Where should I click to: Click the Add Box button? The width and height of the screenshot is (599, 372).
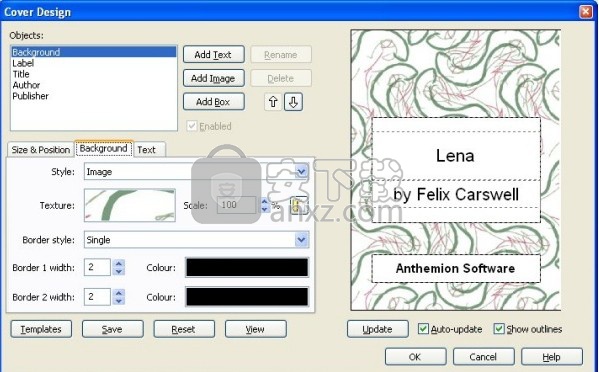pyautogui.click(x=214, y=102)
